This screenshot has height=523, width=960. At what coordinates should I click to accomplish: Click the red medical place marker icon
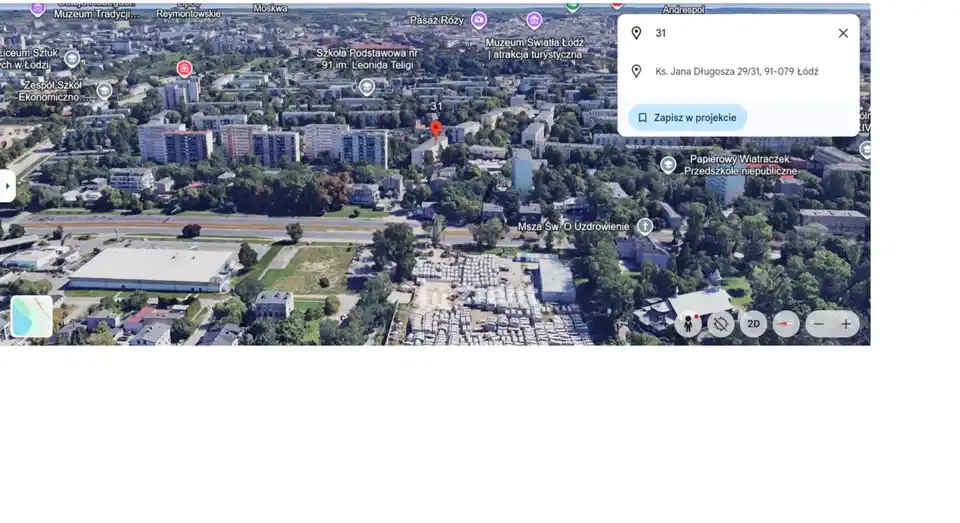(x=184, y=69)
